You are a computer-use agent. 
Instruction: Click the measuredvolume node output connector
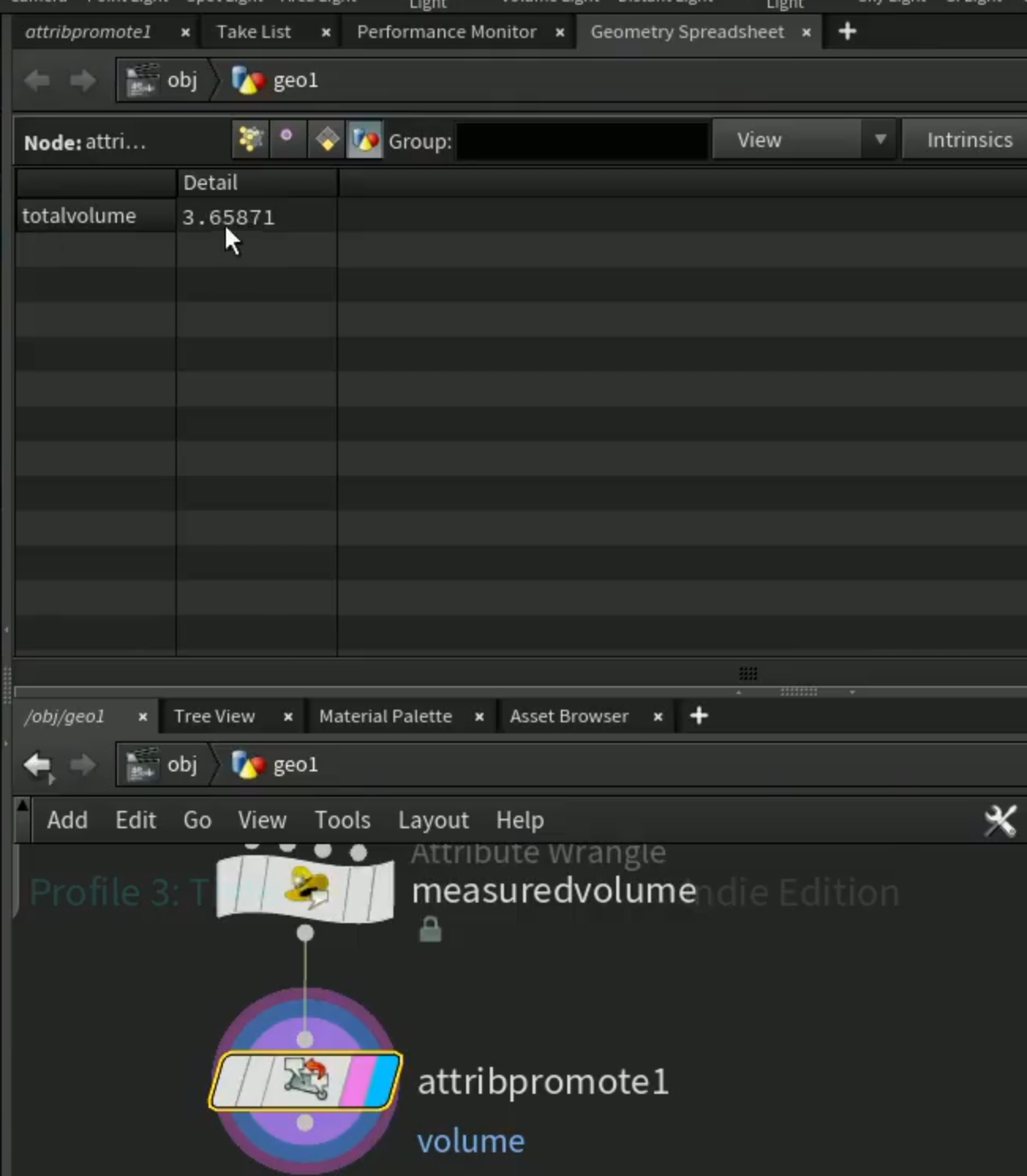pos(305,933)
